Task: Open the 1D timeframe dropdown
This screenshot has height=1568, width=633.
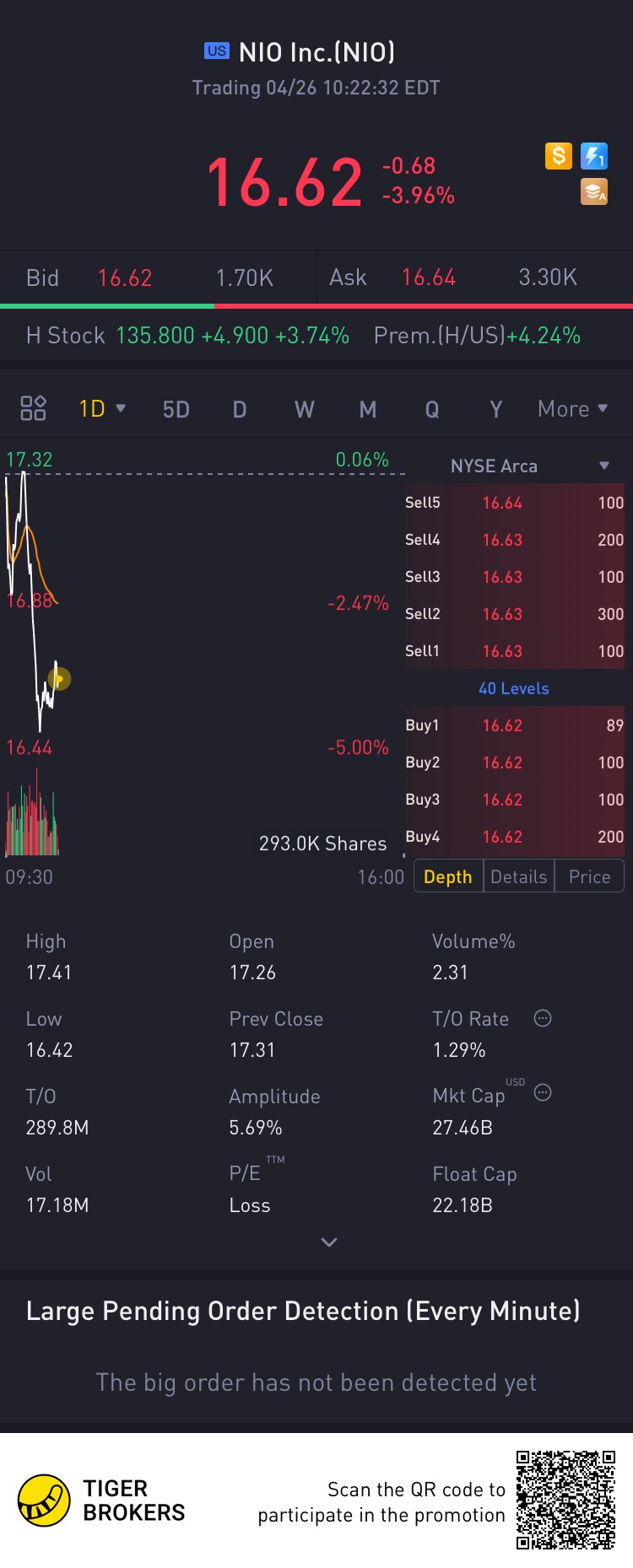Action: [x=102, y=409]
